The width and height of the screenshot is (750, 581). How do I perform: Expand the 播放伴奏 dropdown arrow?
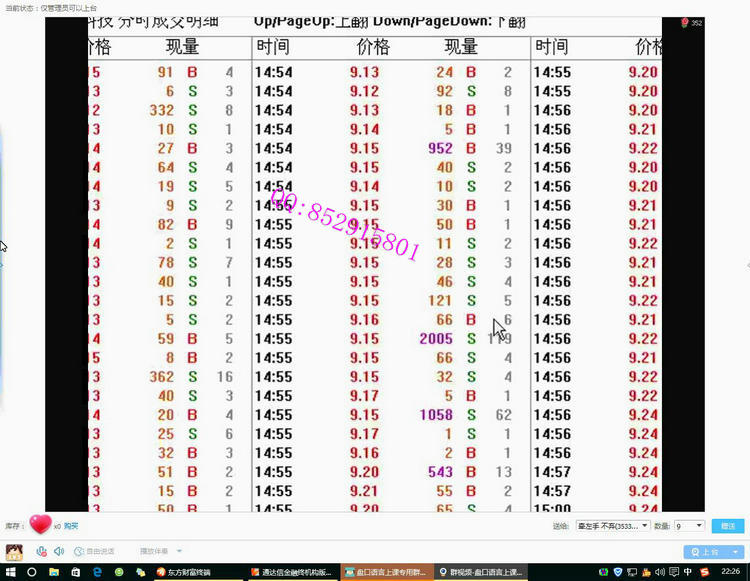[180, 551]
